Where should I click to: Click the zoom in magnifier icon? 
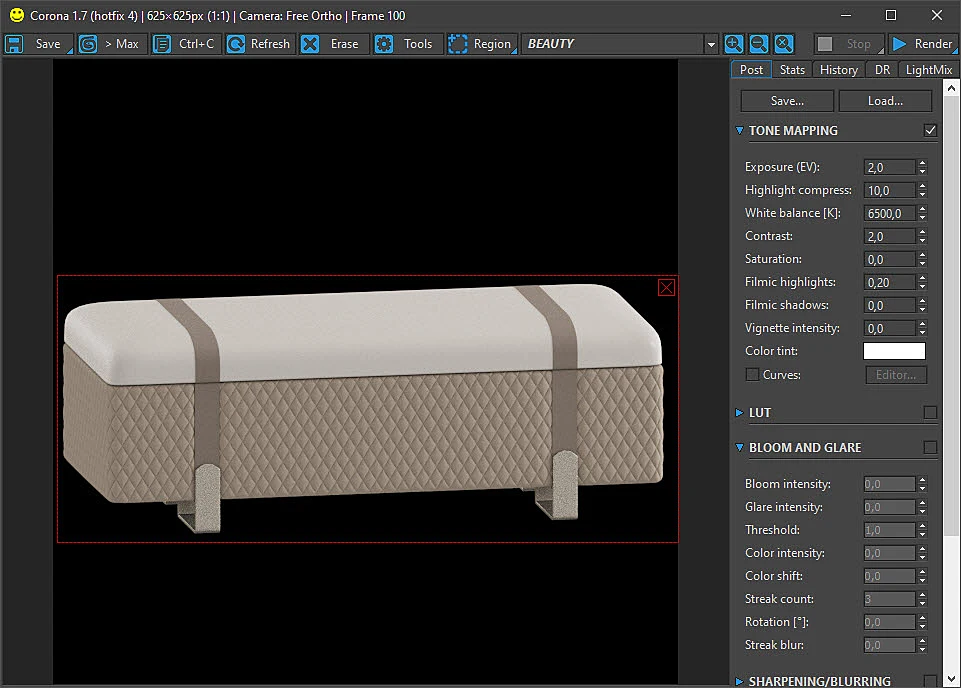click(734, 44)
